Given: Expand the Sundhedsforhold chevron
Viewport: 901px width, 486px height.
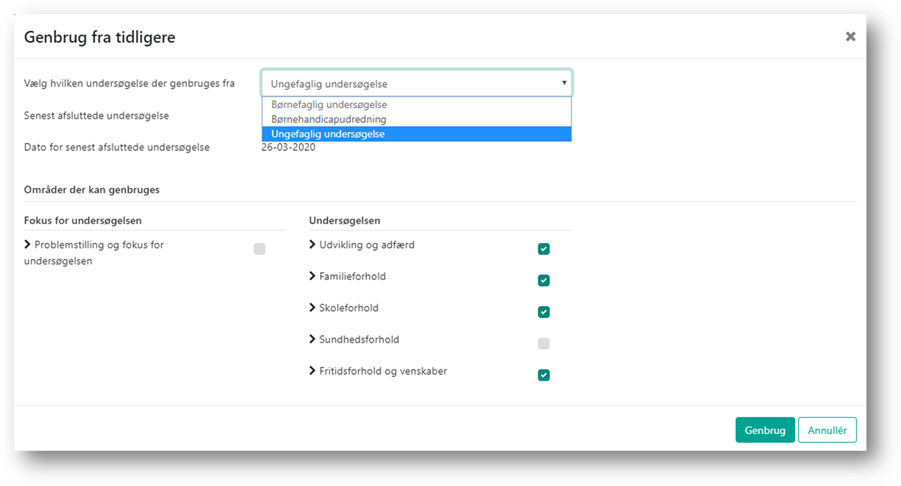Looking at the screenshot, I should pos(312,340).
